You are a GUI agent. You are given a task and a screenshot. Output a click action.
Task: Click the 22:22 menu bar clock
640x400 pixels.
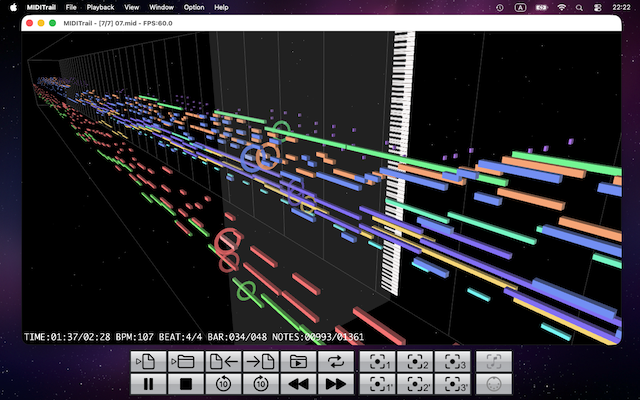pos(621,7)
